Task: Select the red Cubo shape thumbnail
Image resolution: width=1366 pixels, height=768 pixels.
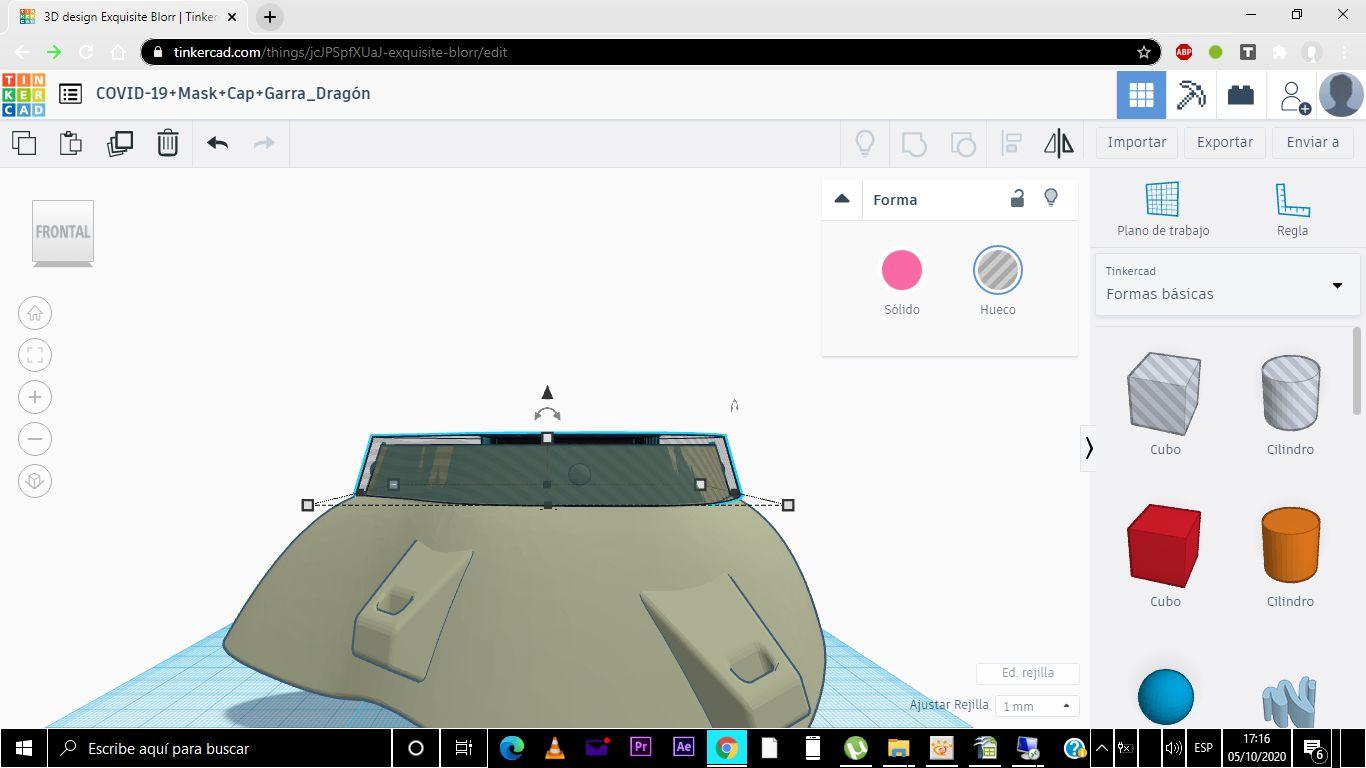Action: pyautogui.click(x=1164, y=546)
